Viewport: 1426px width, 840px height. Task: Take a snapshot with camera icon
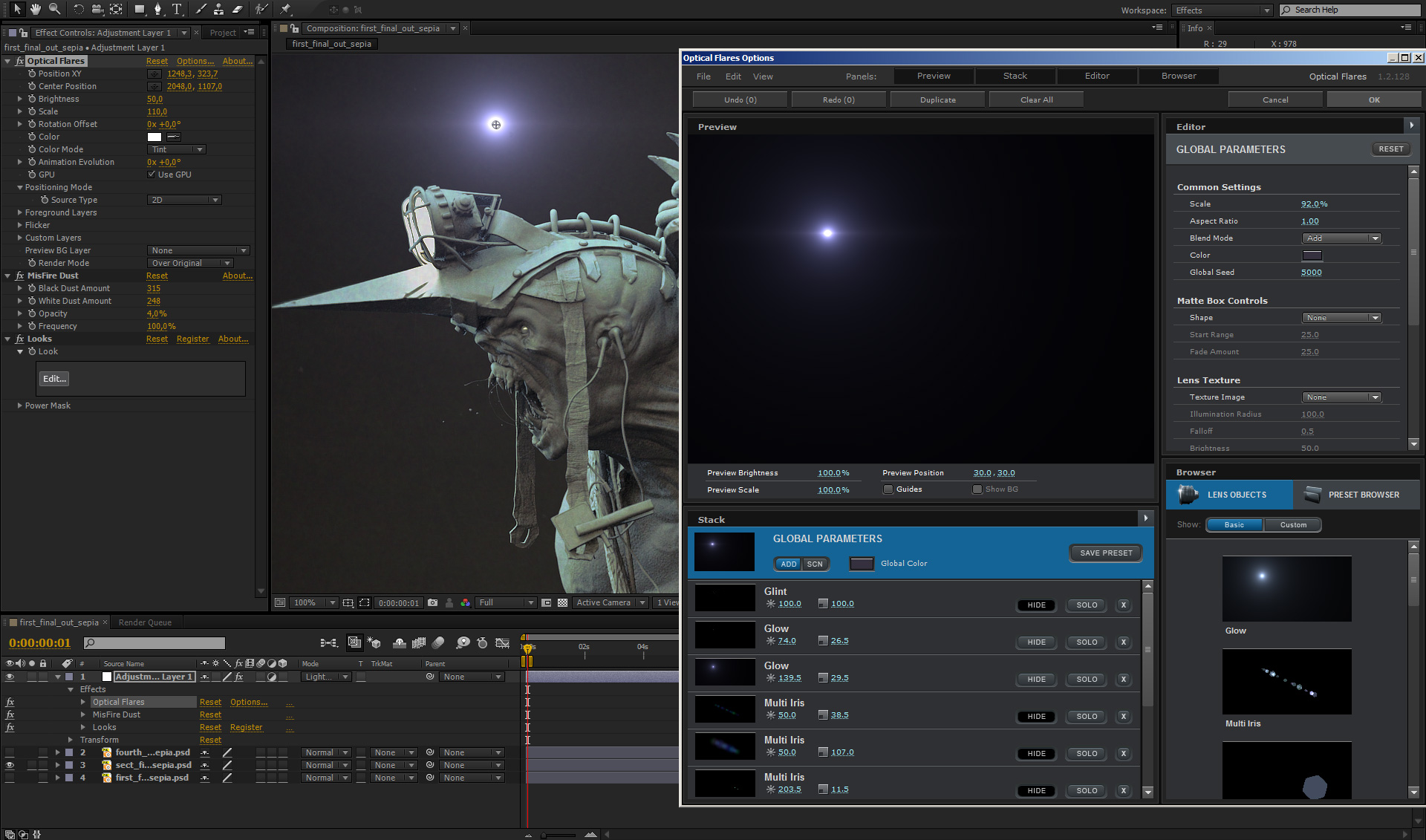click(x=433, y=602)
